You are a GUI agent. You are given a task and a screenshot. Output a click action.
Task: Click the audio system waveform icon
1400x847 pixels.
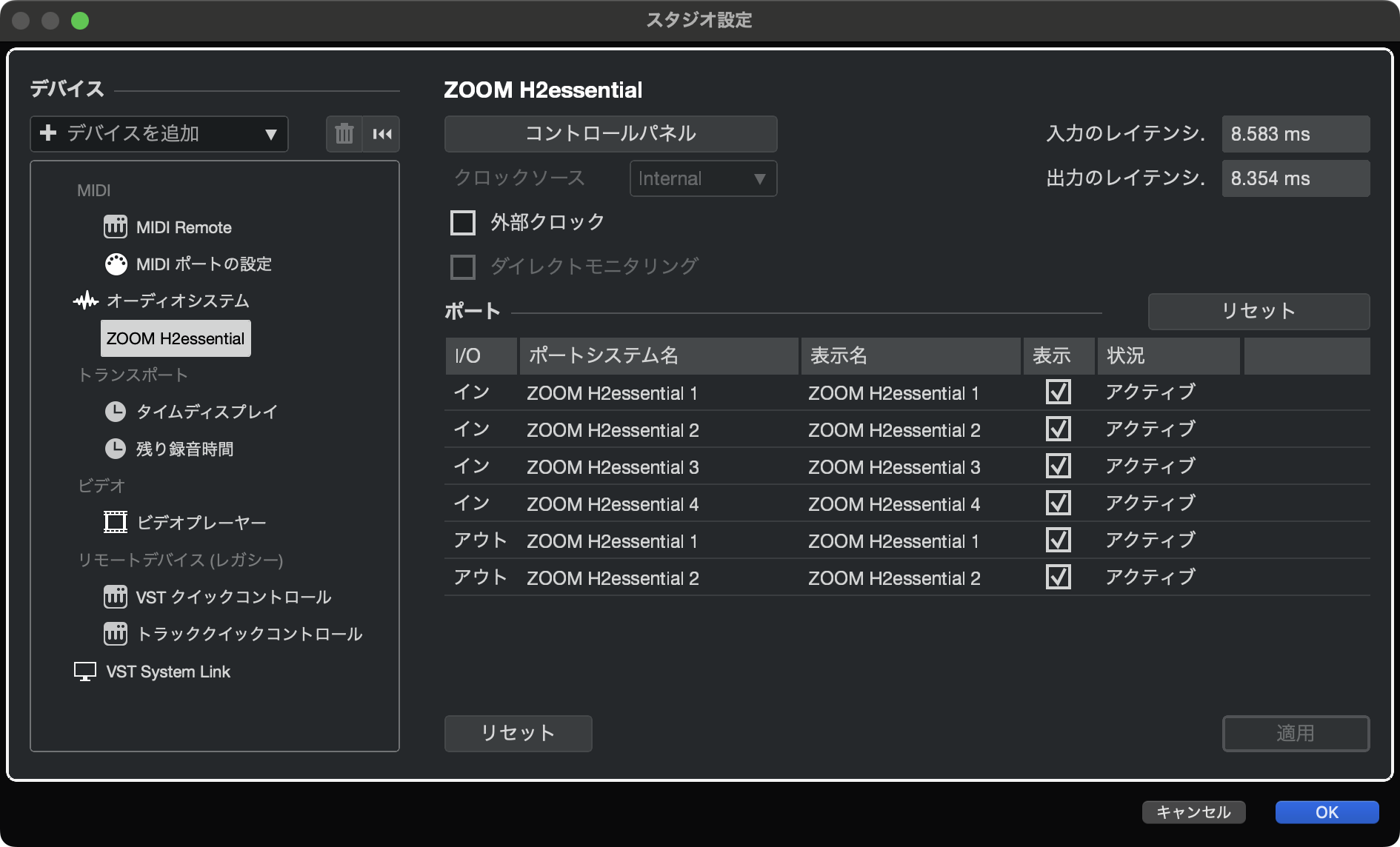[86, 301]
